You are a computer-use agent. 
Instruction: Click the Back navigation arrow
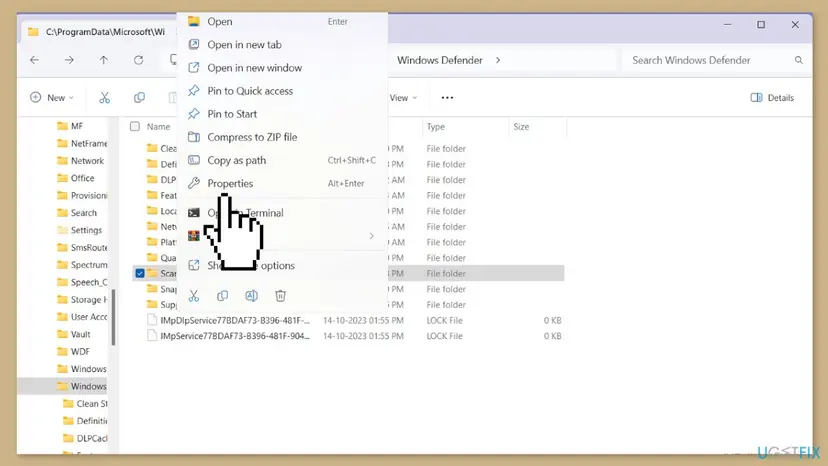(35, 60)
